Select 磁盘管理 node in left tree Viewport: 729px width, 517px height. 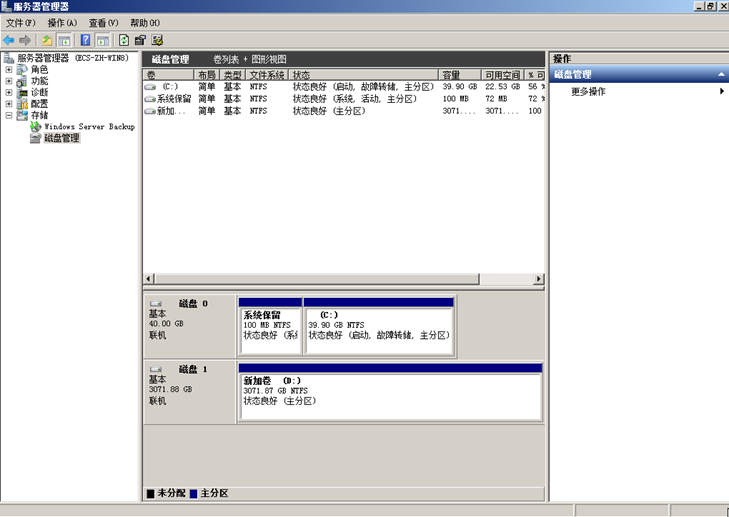point(61,138)
